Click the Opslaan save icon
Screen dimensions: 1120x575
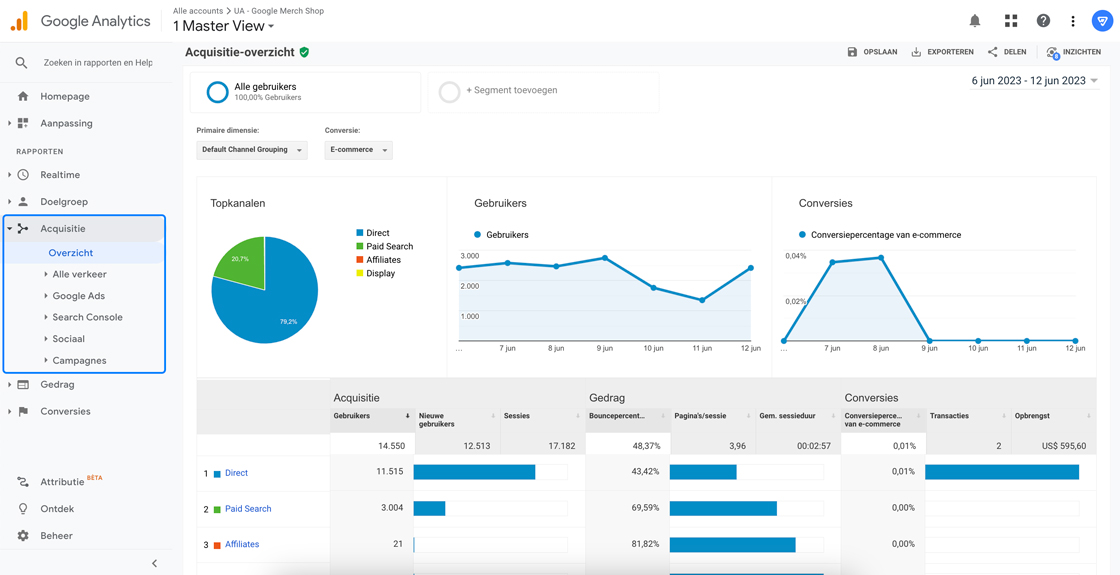(852, 52)
